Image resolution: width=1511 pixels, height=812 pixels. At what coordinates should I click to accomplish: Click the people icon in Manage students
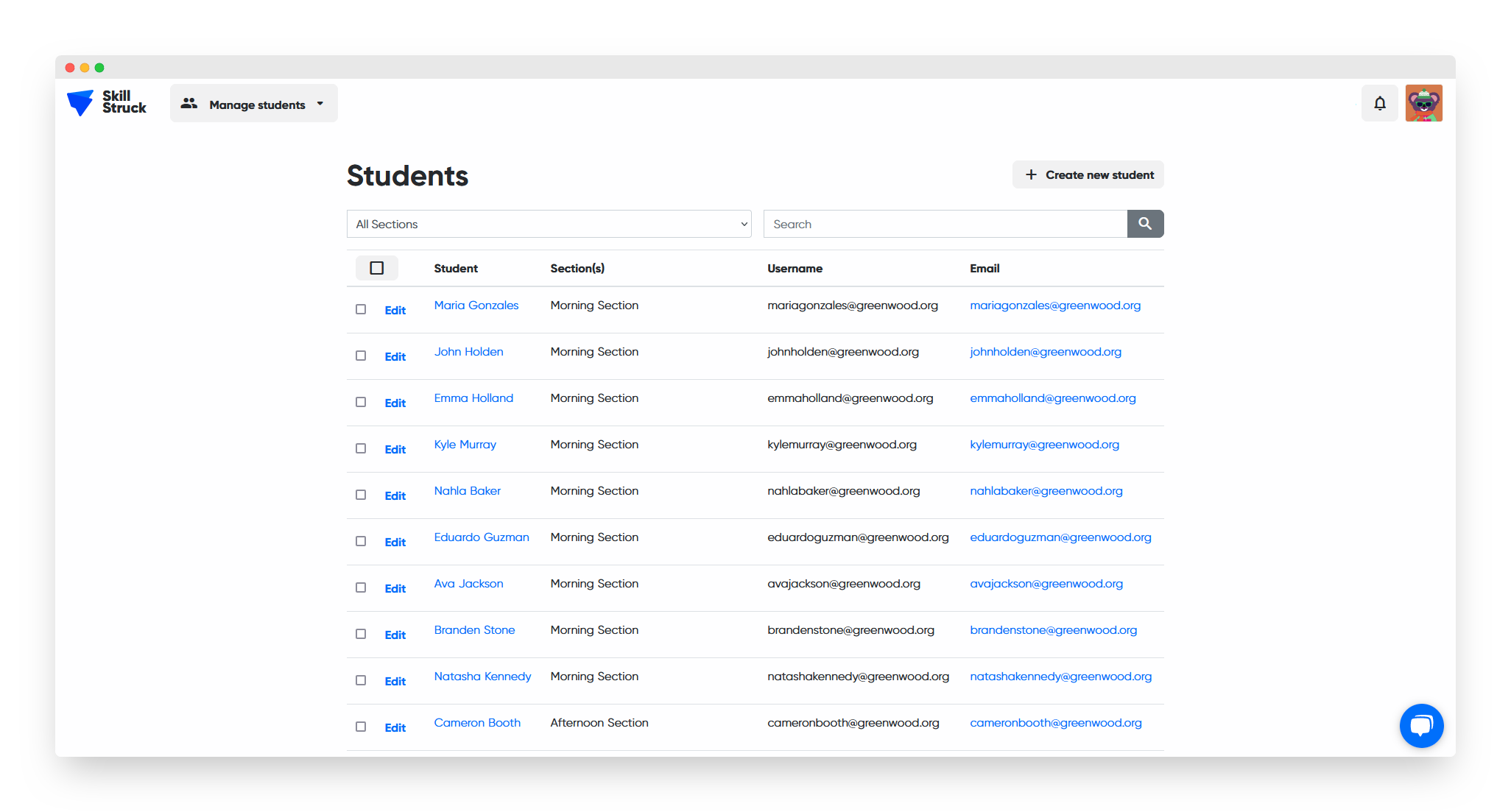tap(189, 104)
